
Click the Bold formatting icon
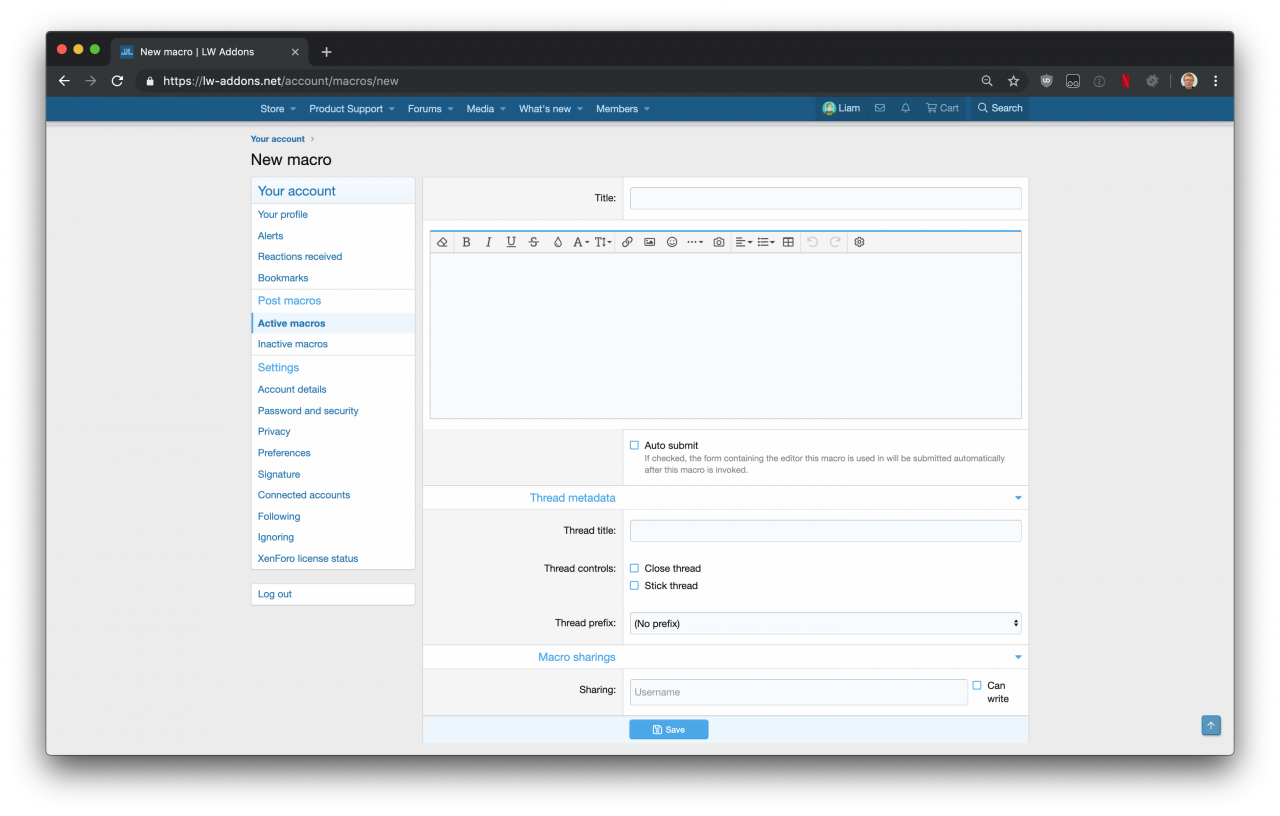coord(466,242)
